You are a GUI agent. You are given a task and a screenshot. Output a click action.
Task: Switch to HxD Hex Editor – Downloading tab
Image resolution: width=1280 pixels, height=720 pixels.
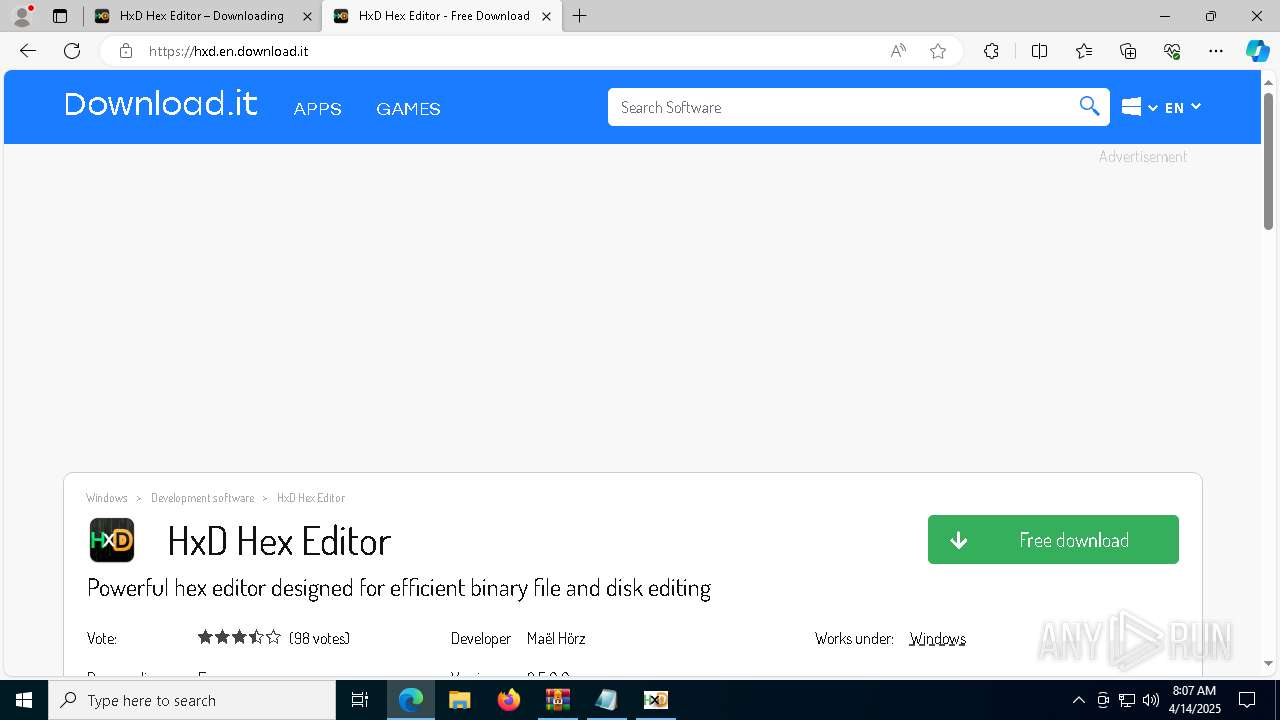tap(201, 16)
